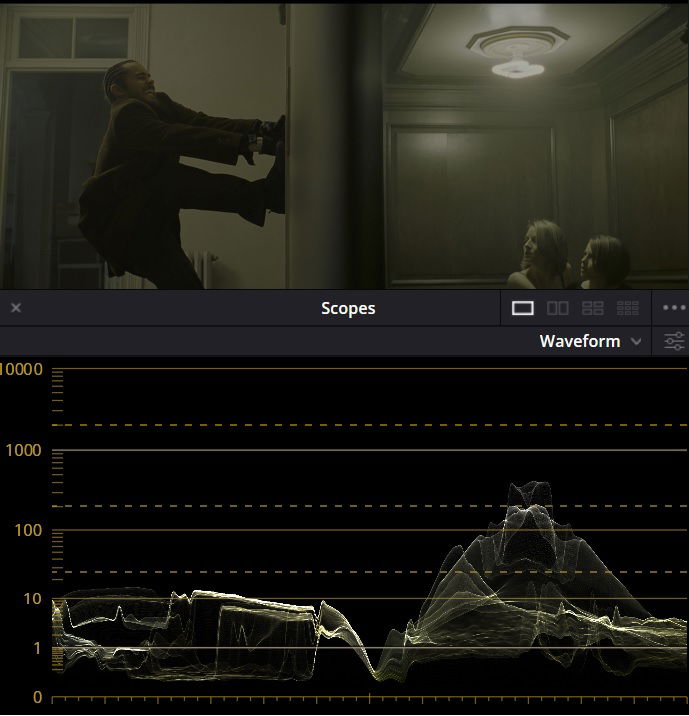Close the Scopes panel
689x716 pixels.
(x=16, y=308)
